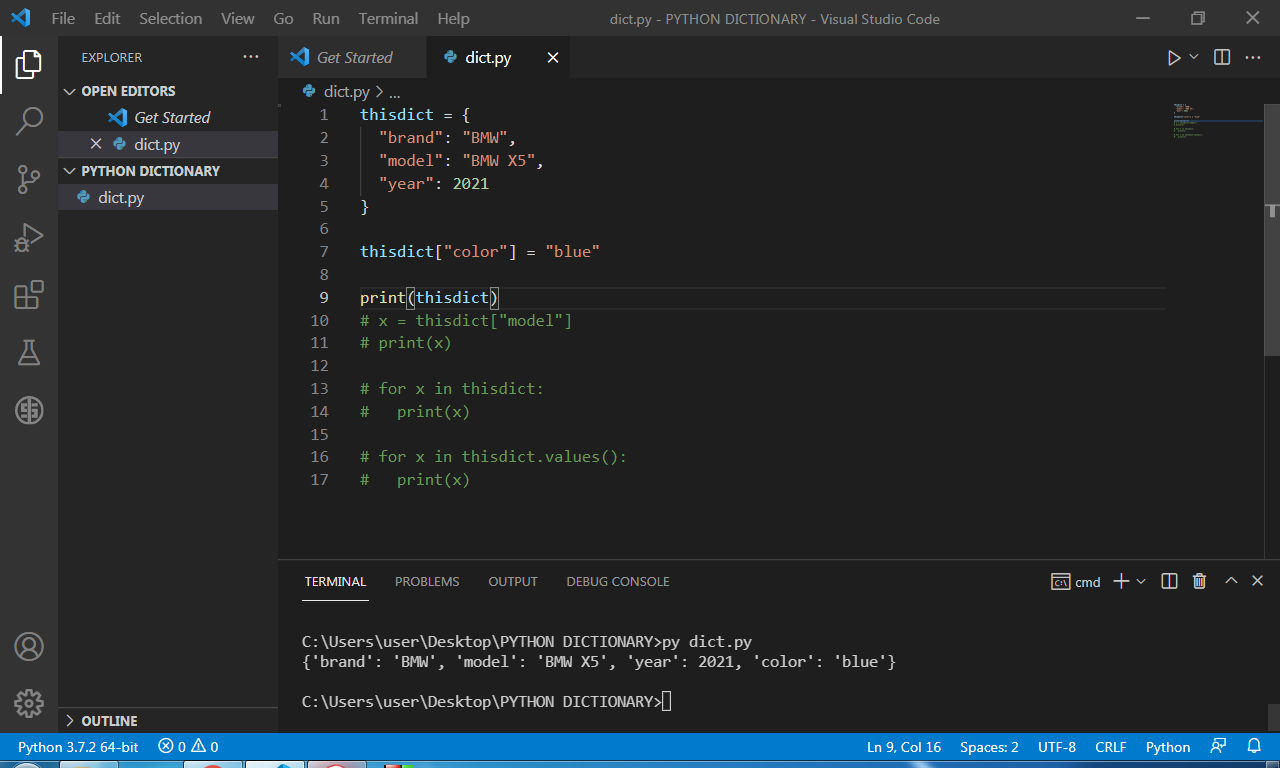Close dict.py in Open Editors list
This screenshot has height=768, width=1280.
click(x=96, y=144)
